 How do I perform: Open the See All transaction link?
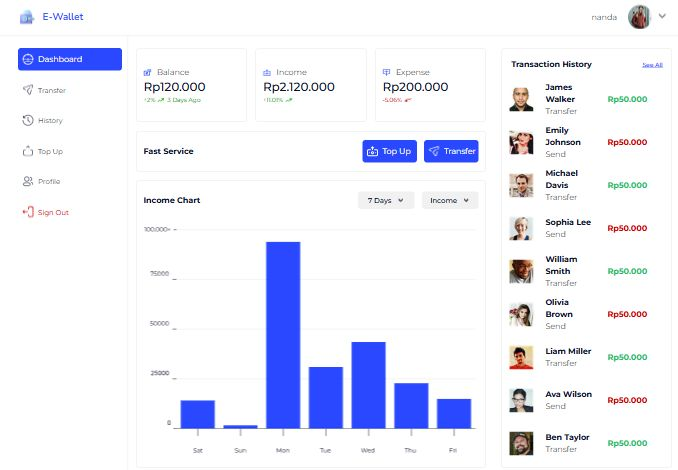[652, 65]
